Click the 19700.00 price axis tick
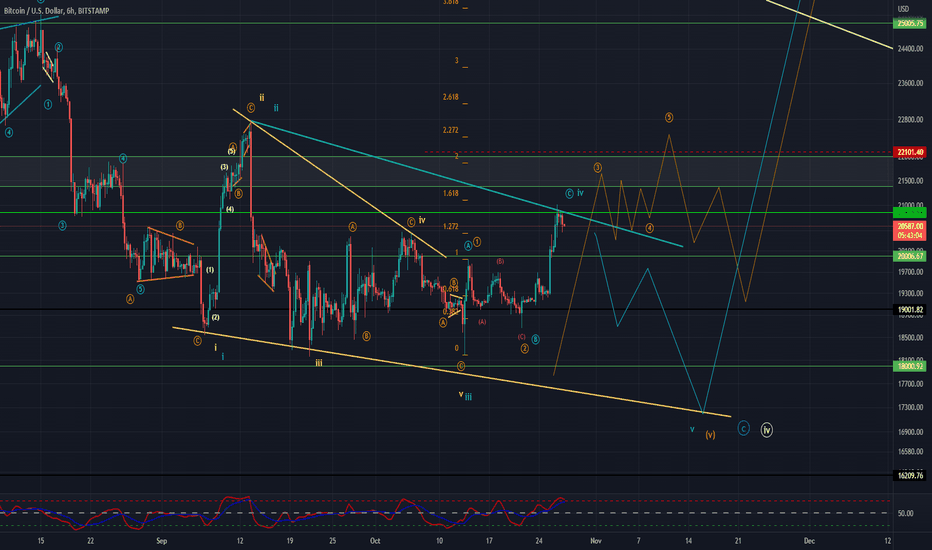932x550 pixels. [910, 272]
